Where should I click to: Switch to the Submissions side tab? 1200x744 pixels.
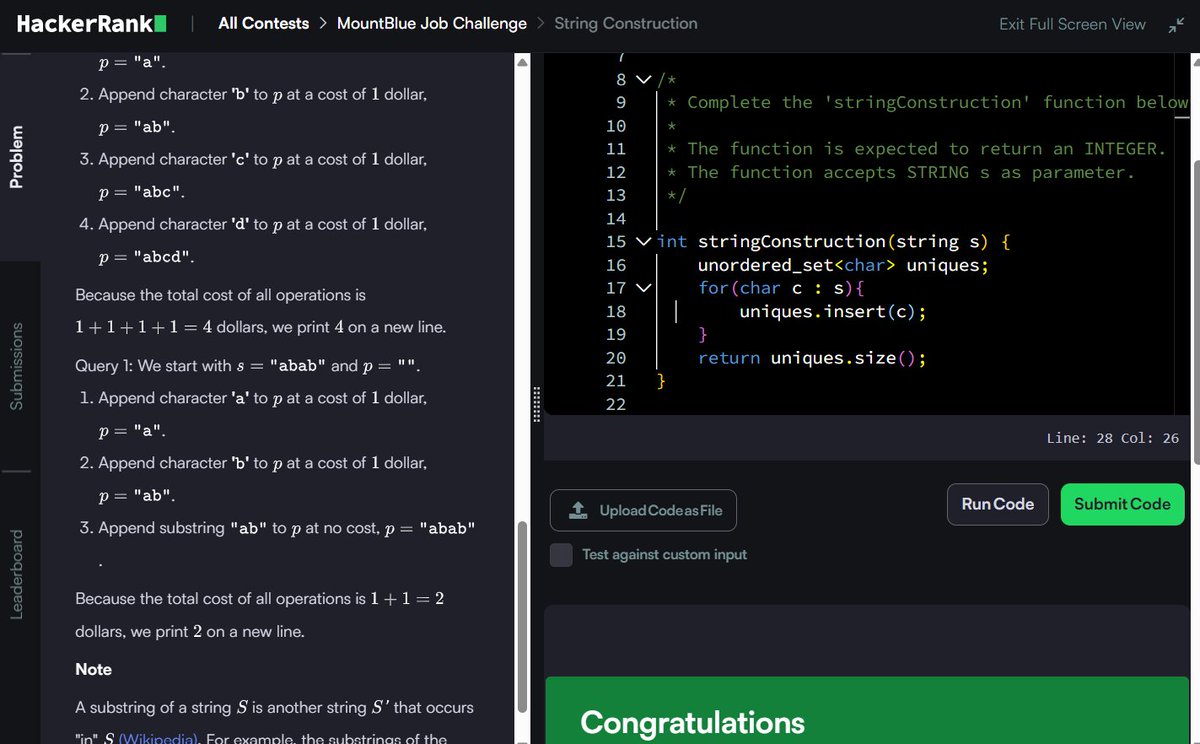coord(17,366)
